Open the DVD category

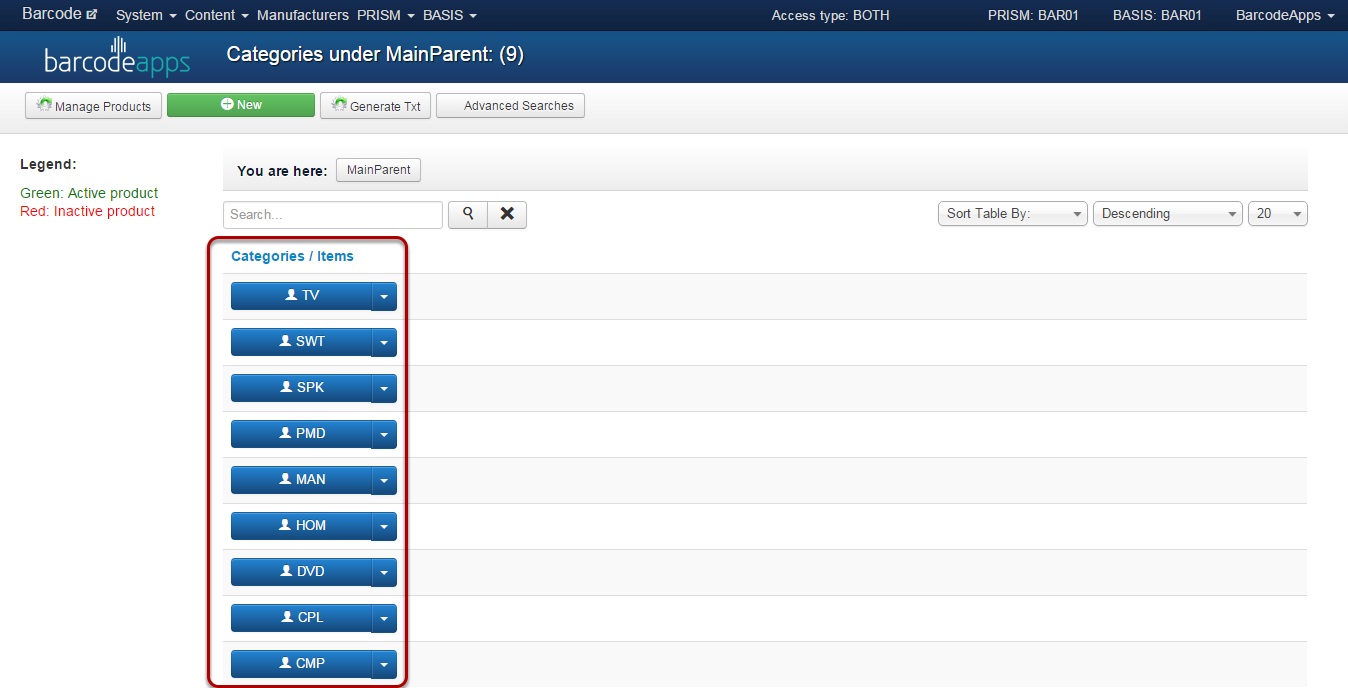click(x=301, y=572)
